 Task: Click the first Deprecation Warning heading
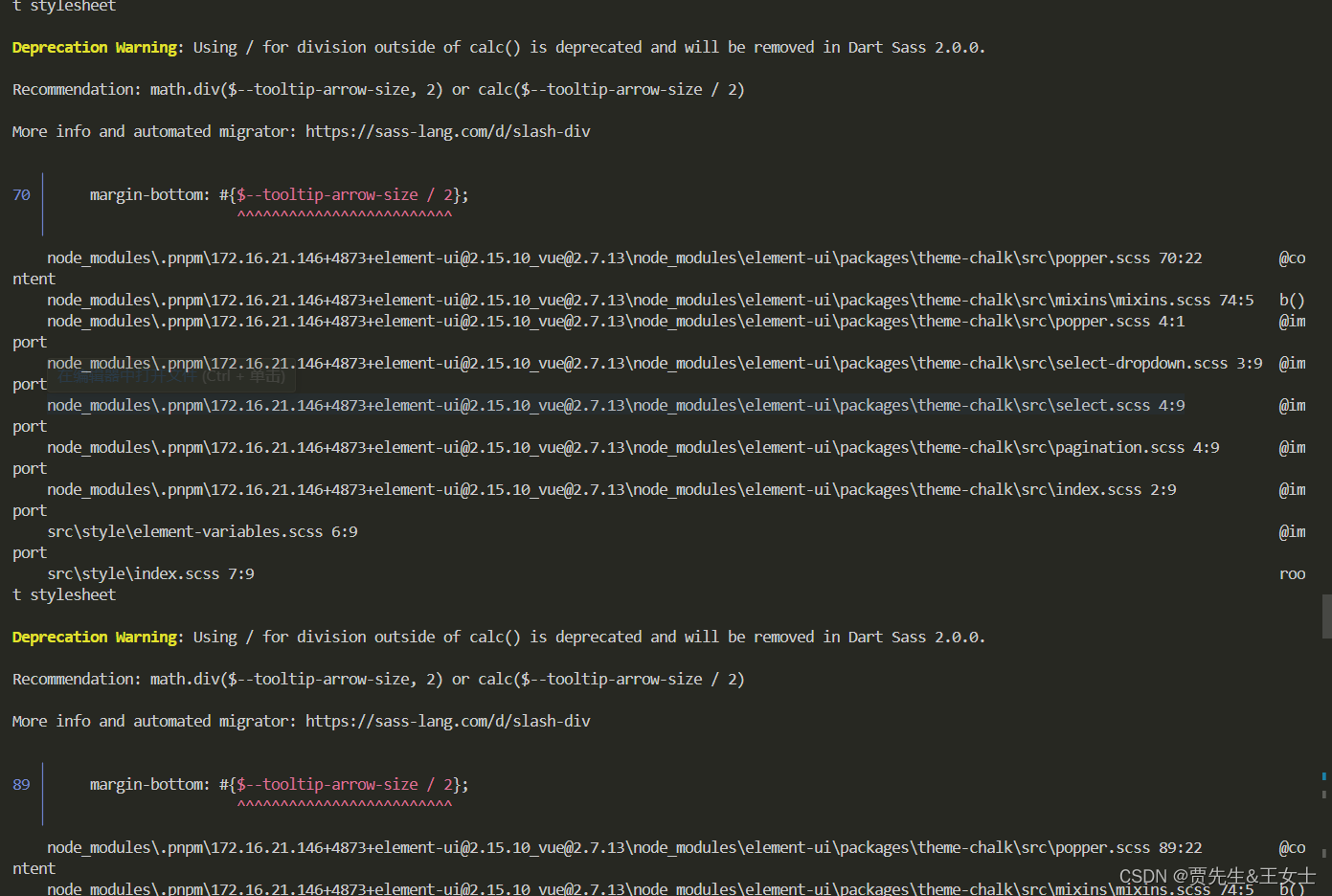click(x=95, y=47)
